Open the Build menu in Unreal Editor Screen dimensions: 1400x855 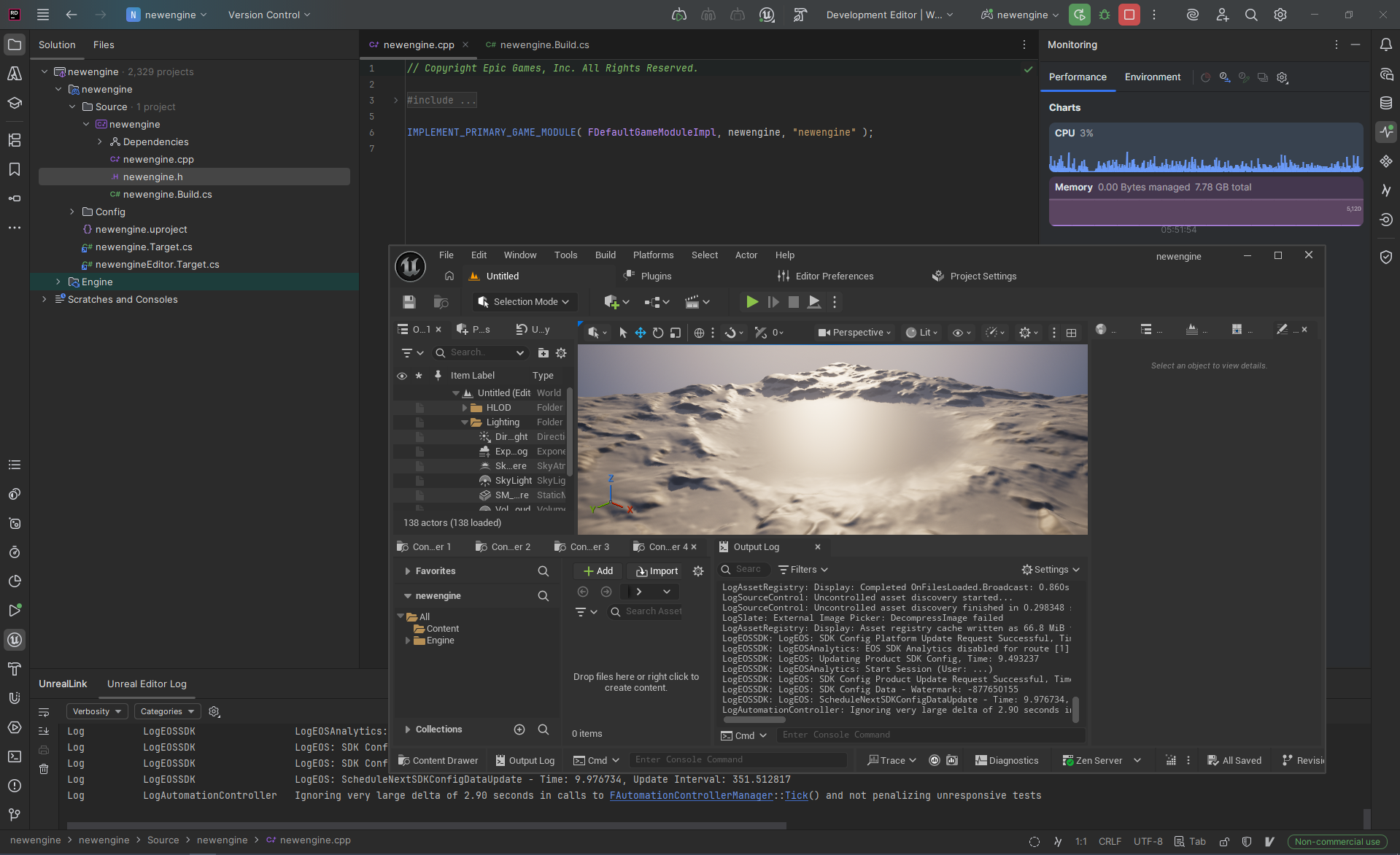point(605,255)
